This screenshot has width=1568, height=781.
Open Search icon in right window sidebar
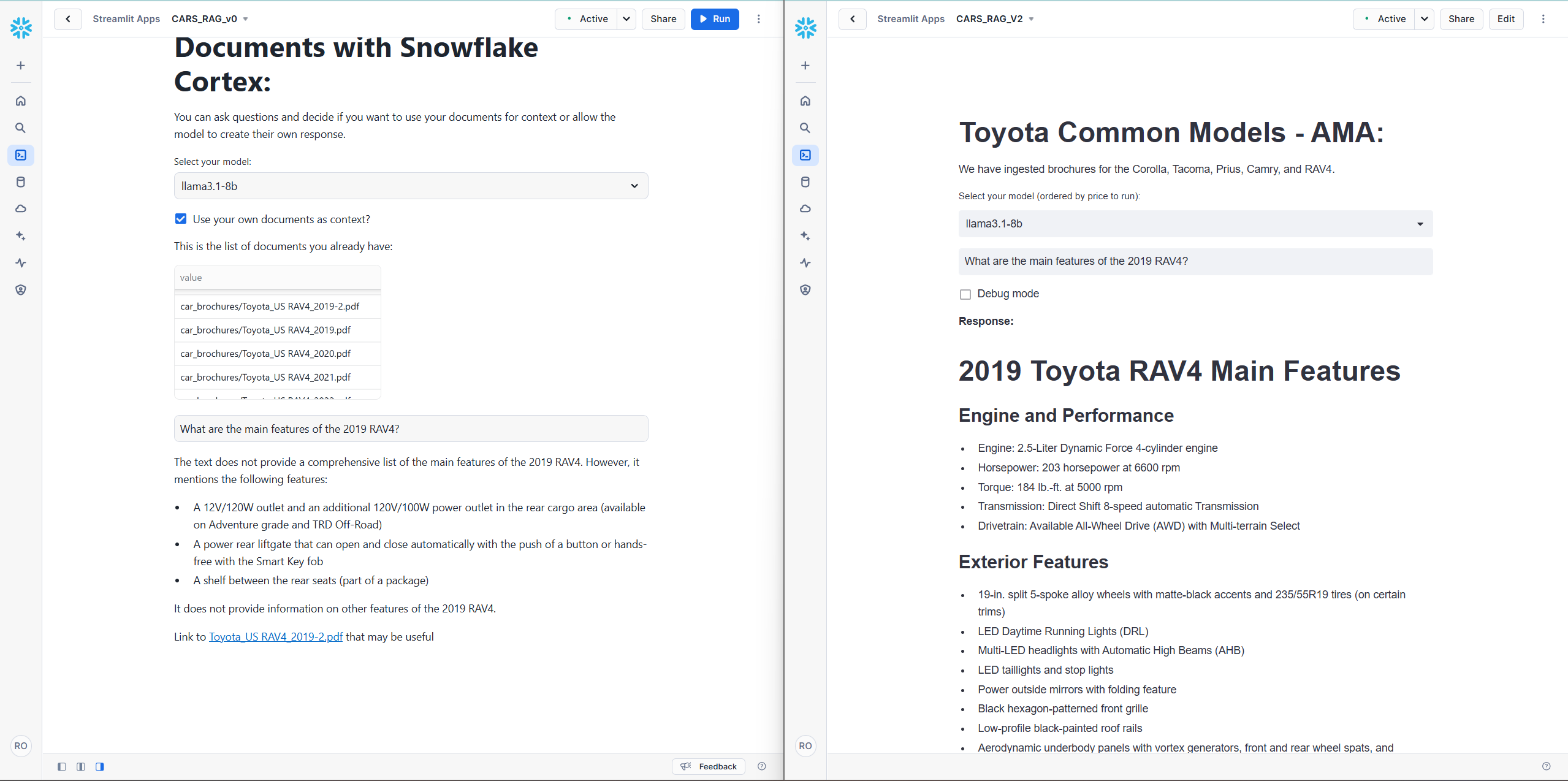(805, 128)
